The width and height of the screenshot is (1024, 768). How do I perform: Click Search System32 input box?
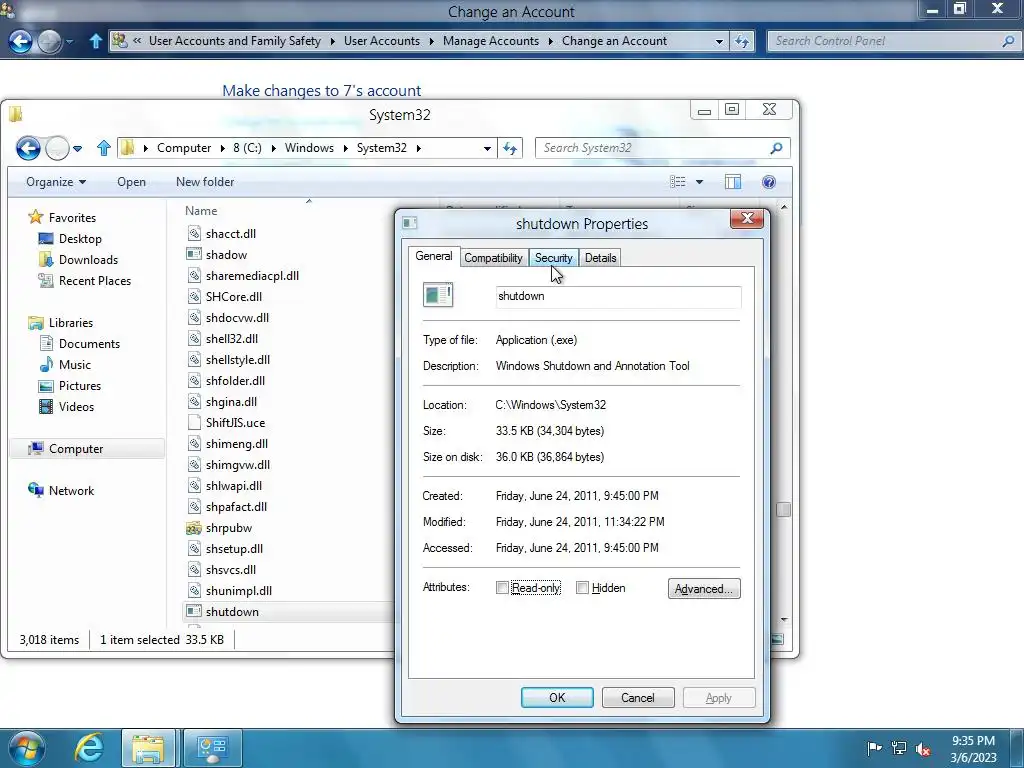(653, 148)
